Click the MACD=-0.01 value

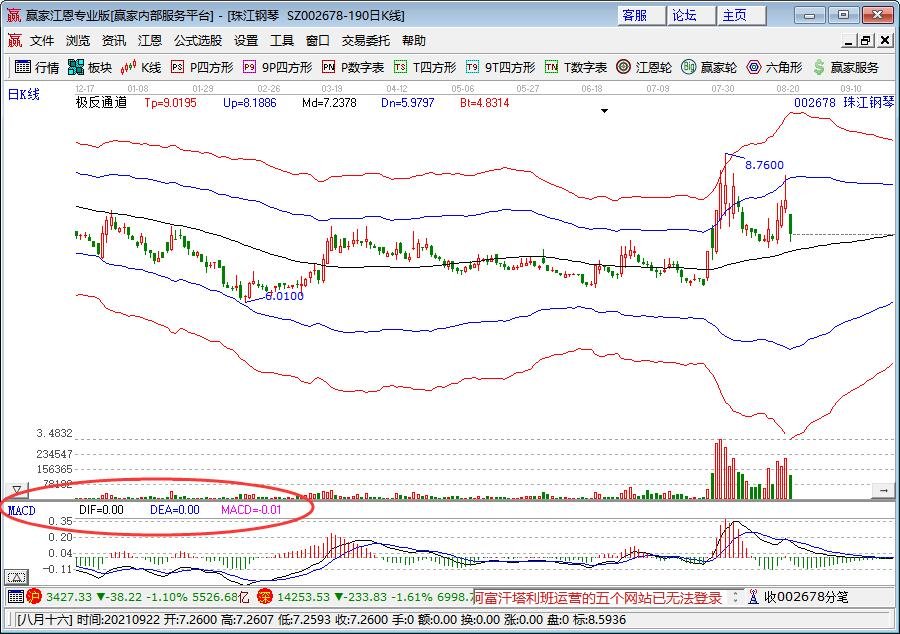(x=251, y=509)
